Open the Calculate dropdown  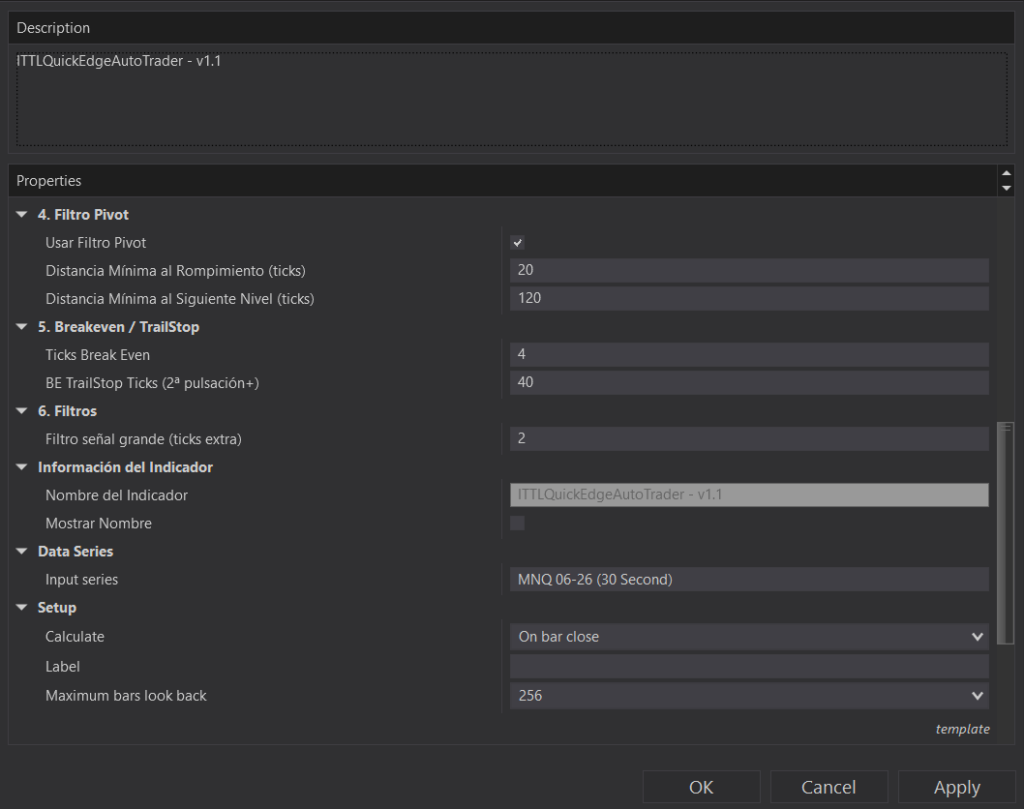coord(748,636)
